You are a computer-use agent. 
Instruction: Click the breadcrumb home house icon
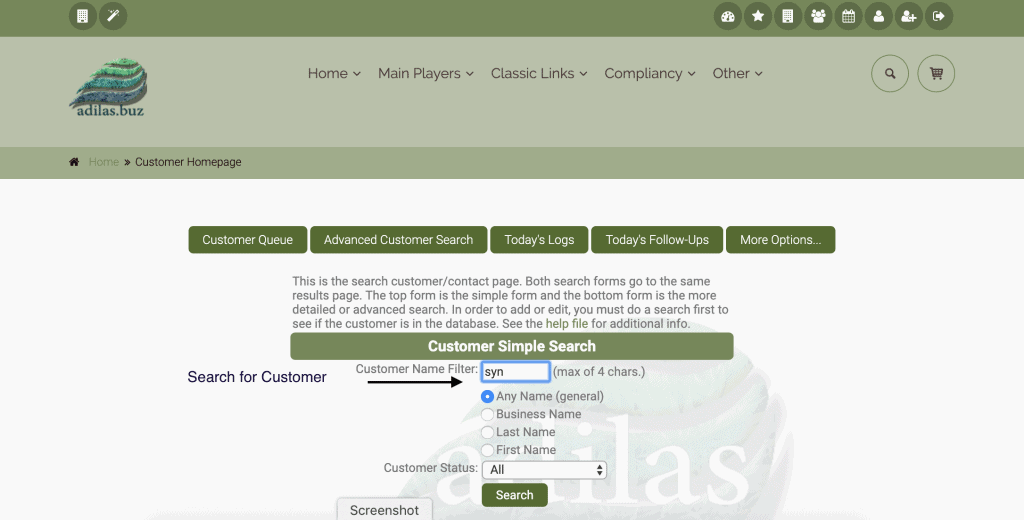click(x=74, y=162)
